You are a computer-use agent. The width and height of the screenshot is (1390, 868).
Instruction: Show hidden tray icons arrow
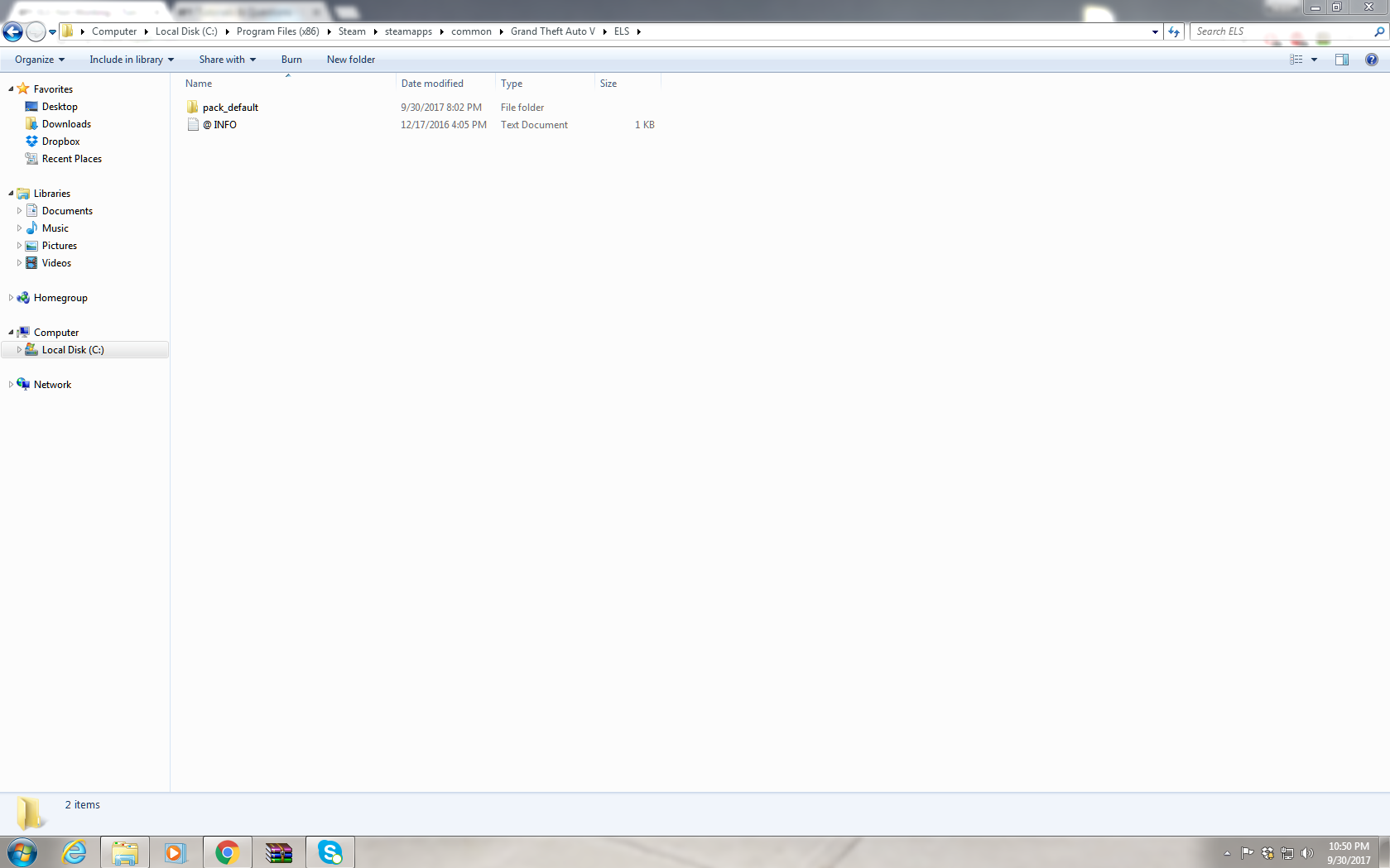tap(1227, 853)
